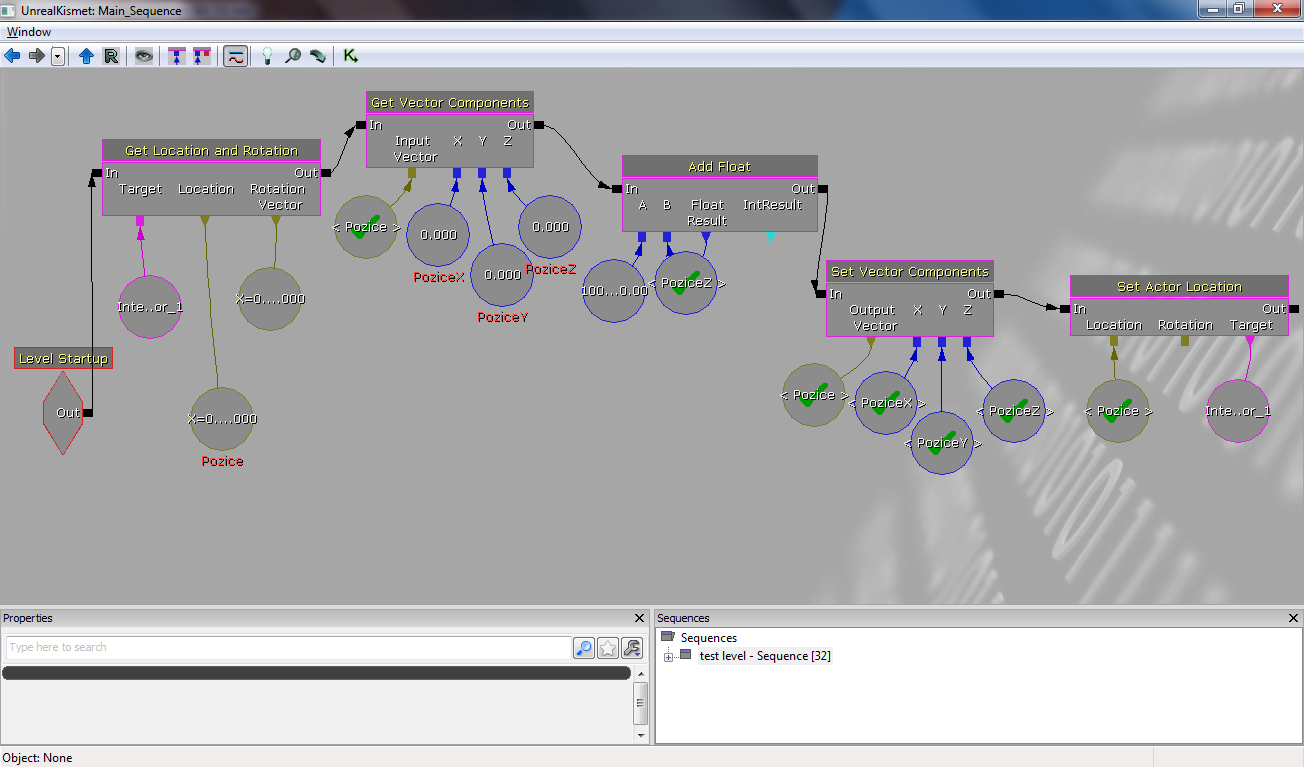Select the Pozice vector variable circle
The height and width of the screenshot is (768, 1304).
point(222,419)
